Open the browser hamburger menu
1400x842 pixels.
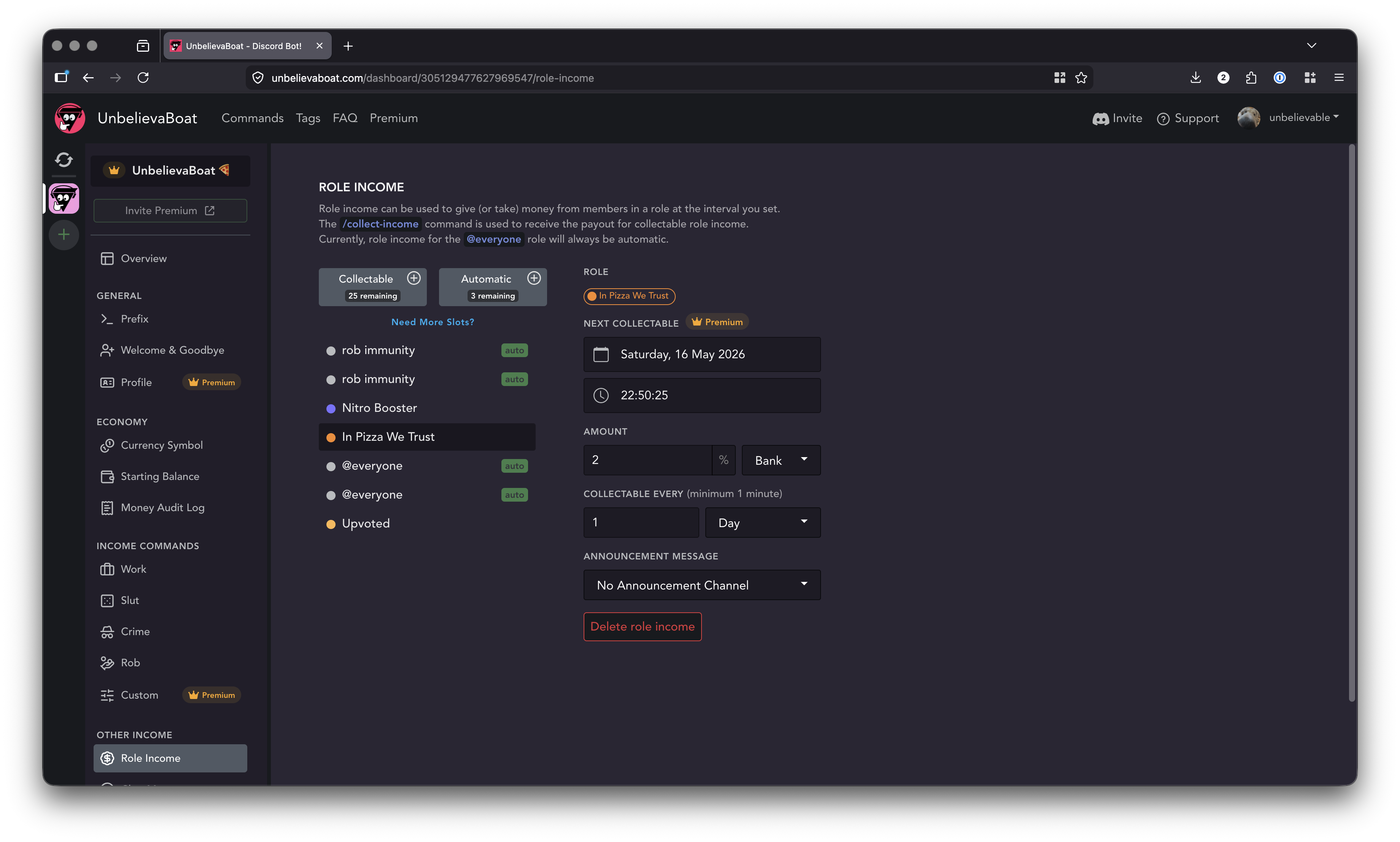tap(1339, 78)
